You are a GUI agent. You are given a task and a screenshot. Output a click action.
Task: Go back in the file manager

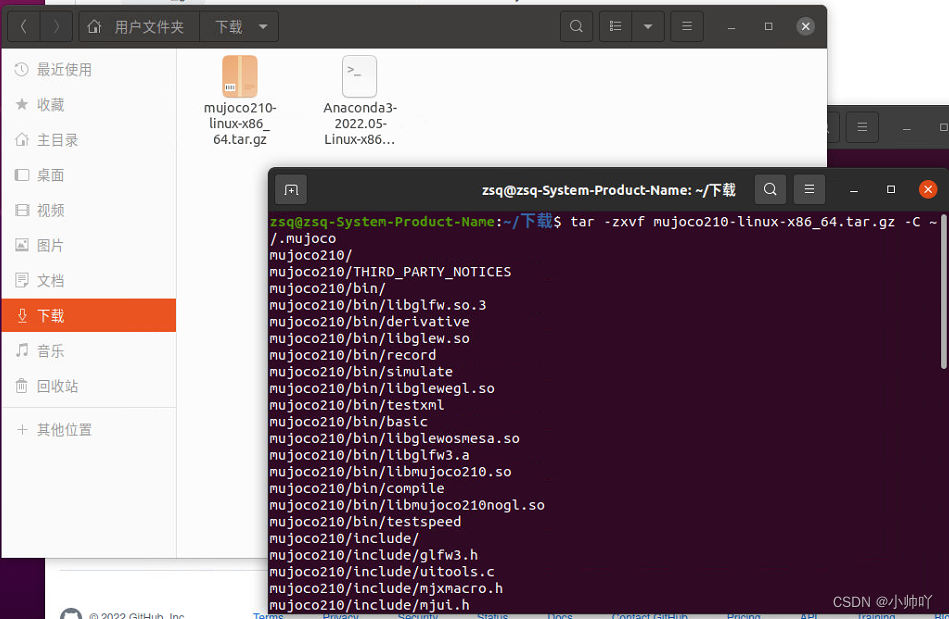tap(24, 27)
